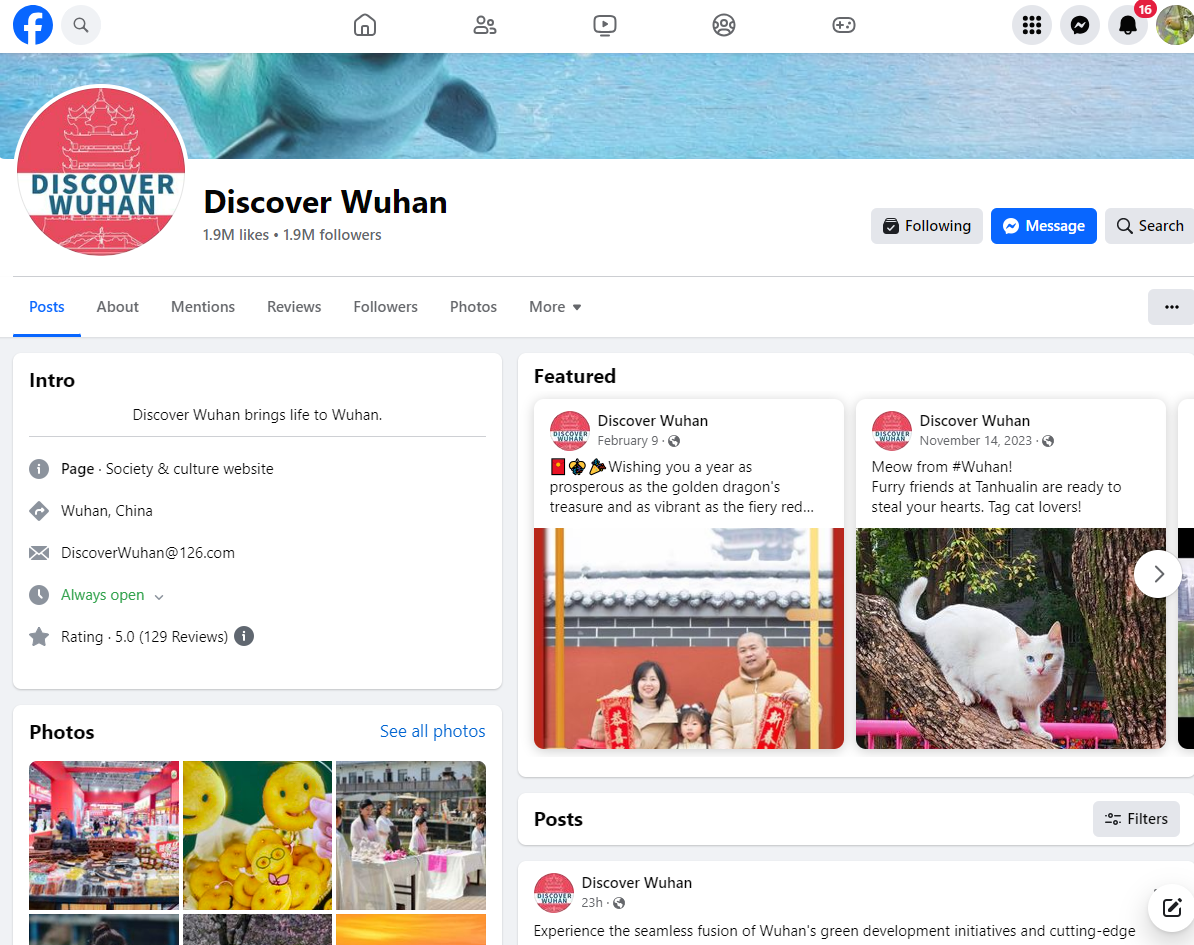Screen dimensions: 1194x945
Task: Expand the More tab dropdown
Action: (555, 307)
